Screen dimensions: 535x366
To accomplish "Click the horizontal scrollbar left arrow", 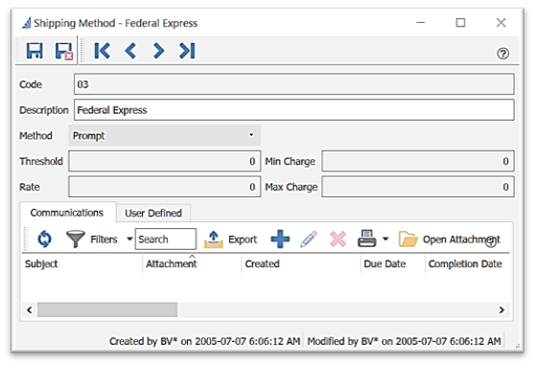I will point(29,310).
